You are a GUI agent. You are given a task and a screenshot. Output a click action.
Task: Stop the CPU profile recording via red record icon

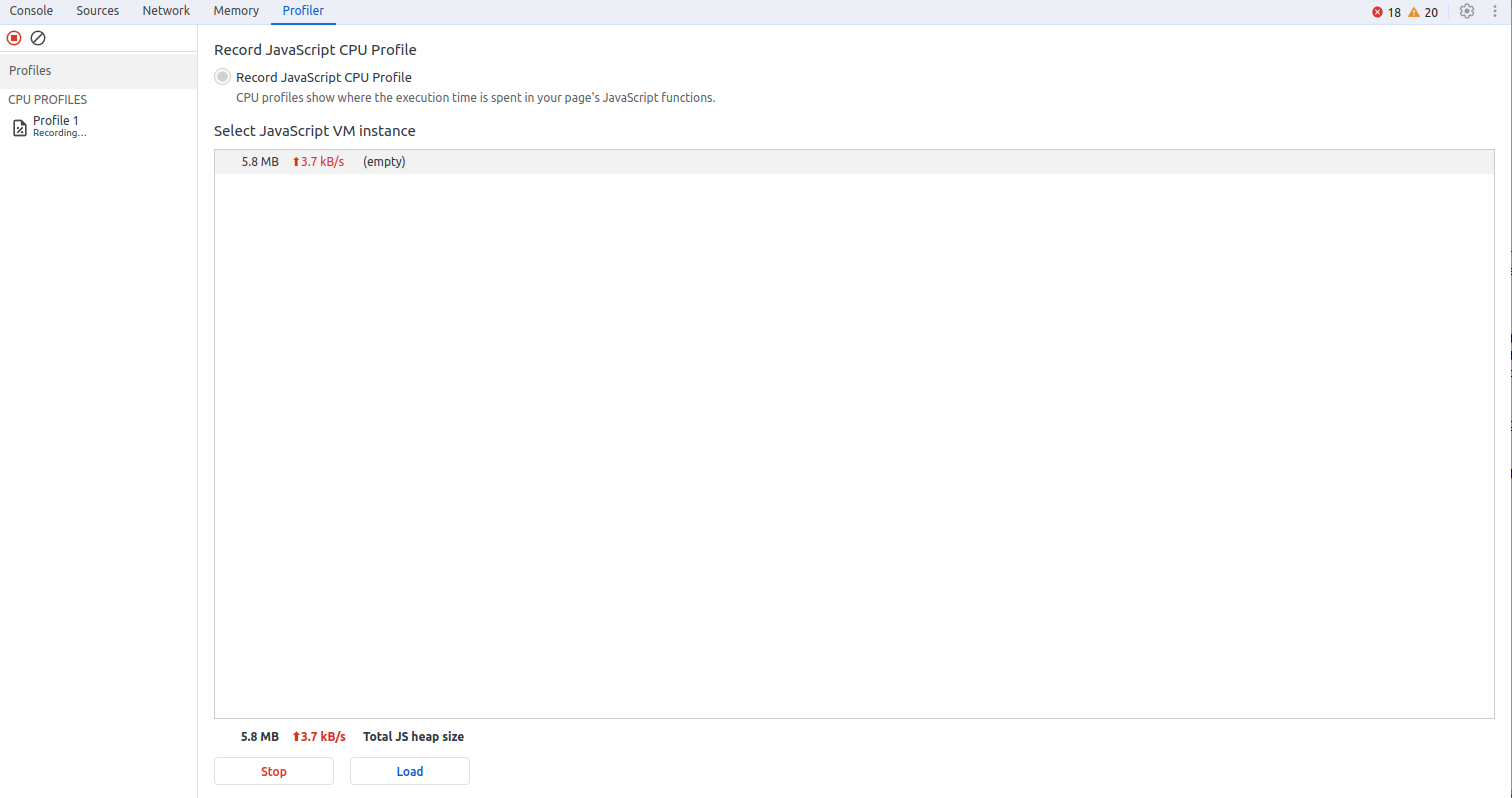coord(13,37)
